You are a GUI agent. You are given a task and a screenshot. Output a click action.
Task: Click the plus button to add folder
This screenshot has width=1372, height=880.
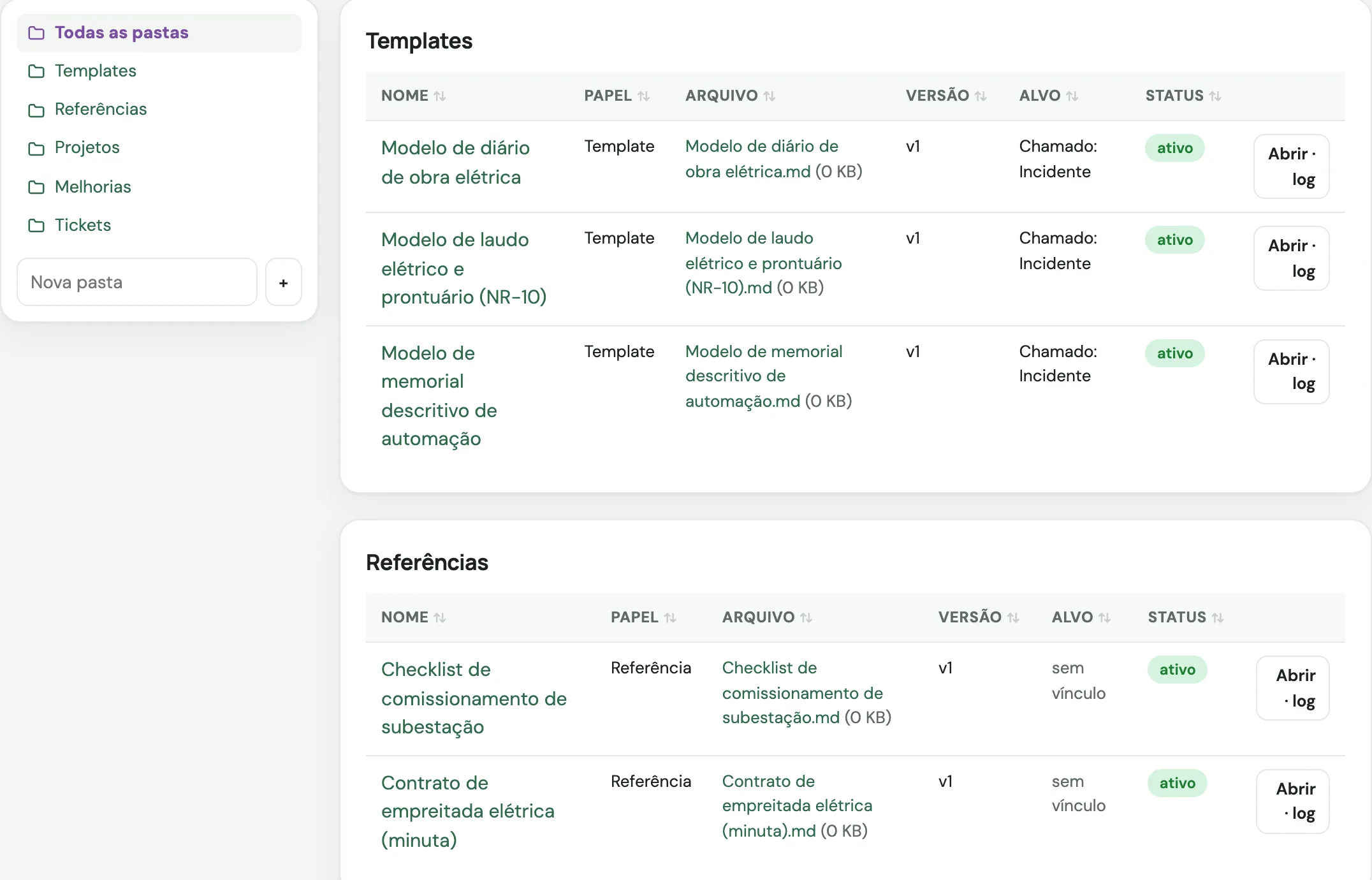284,282
